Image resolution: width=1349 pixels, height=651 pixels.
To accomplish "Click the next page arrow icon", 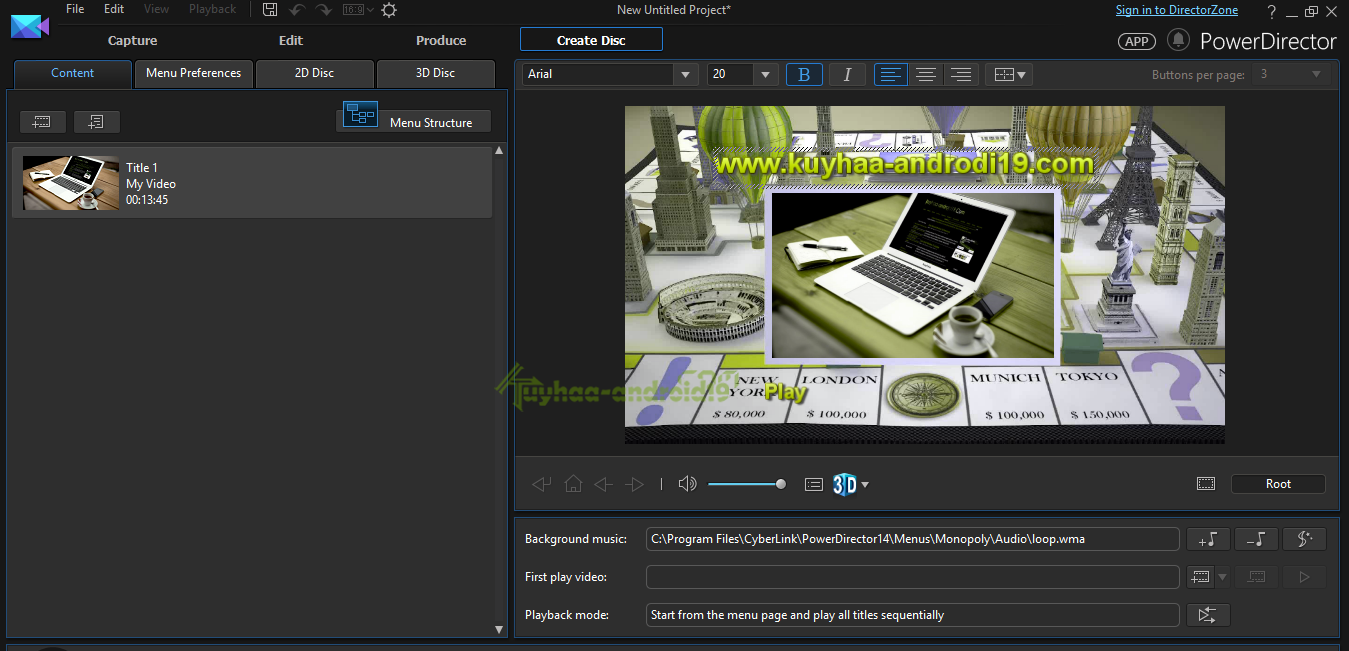I will pyautogui.click(x=634, y=484).
